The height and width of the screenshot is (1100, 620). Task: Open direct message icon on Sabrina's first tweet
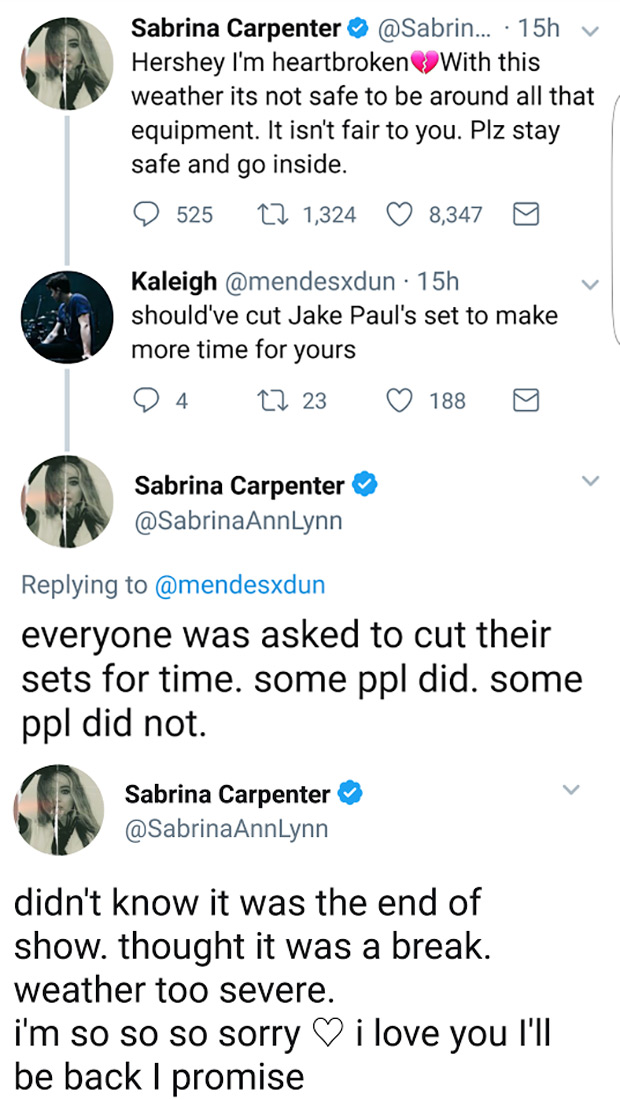(525, 214)
